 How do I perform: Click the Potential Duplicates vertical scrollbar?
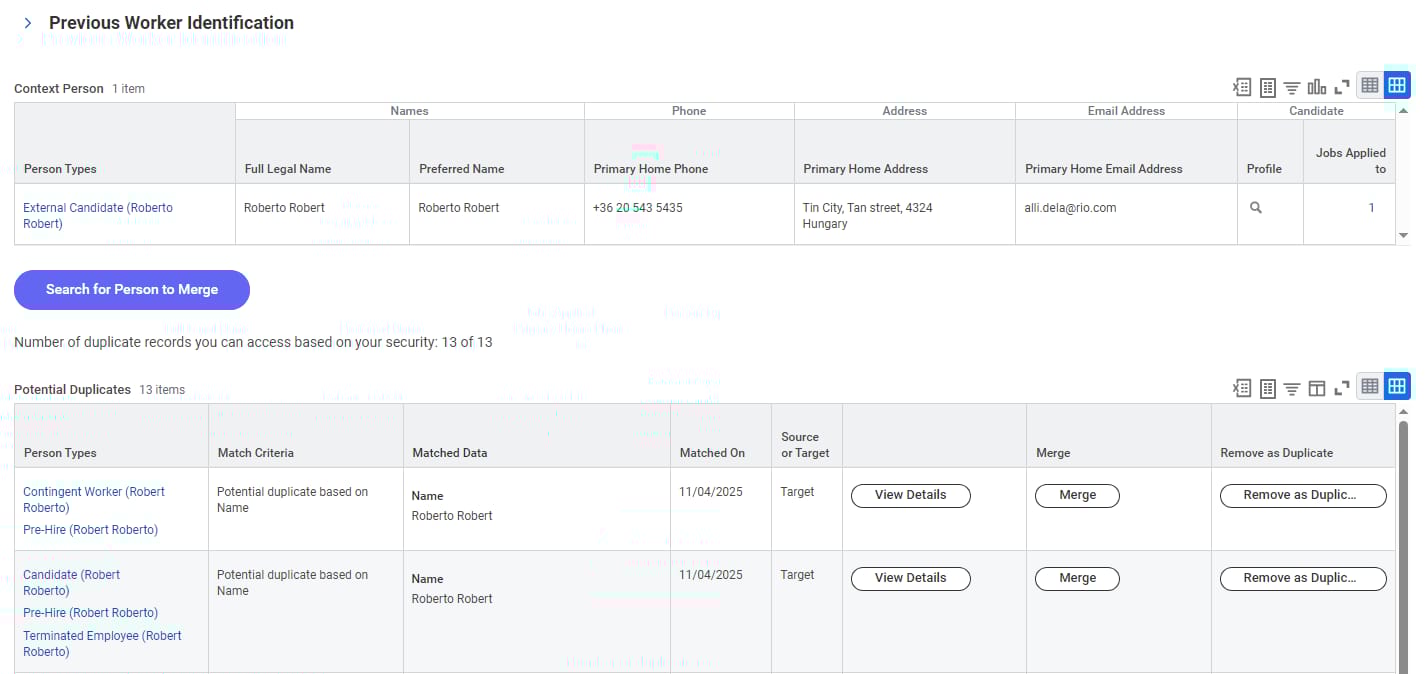1403,540
